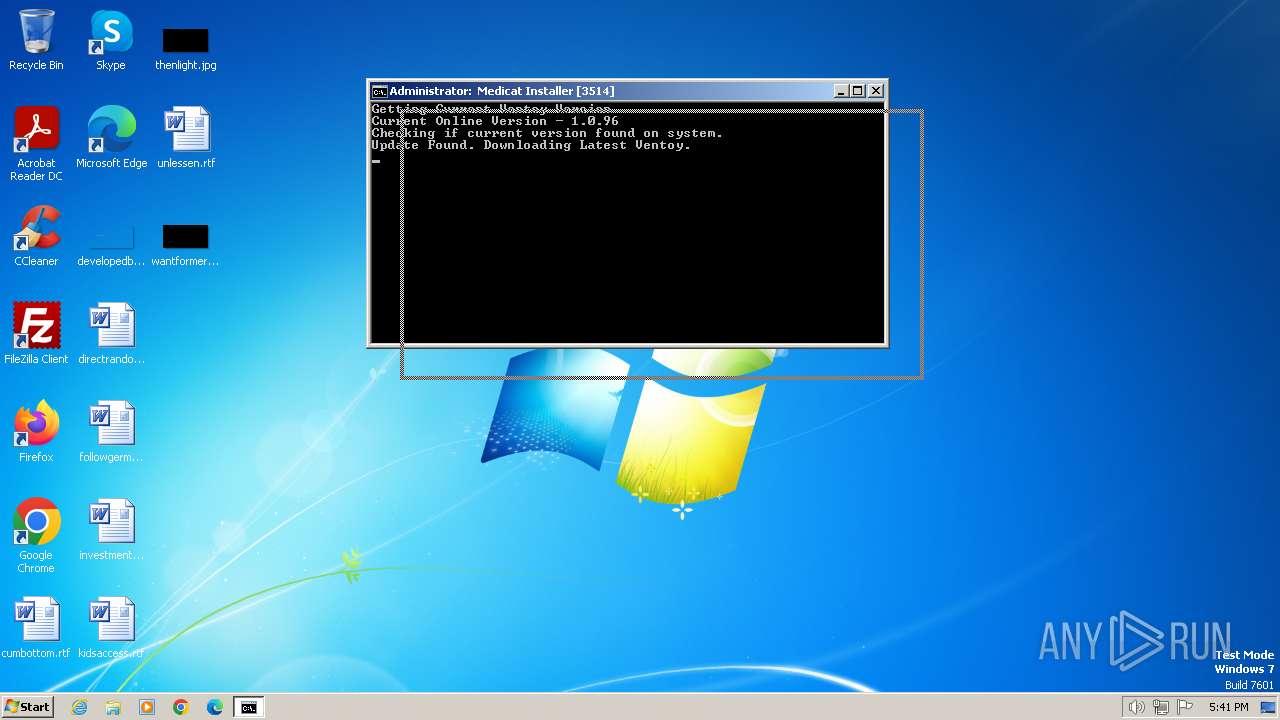Open the Acrobat Reader DC shortcut

(36, 144)
